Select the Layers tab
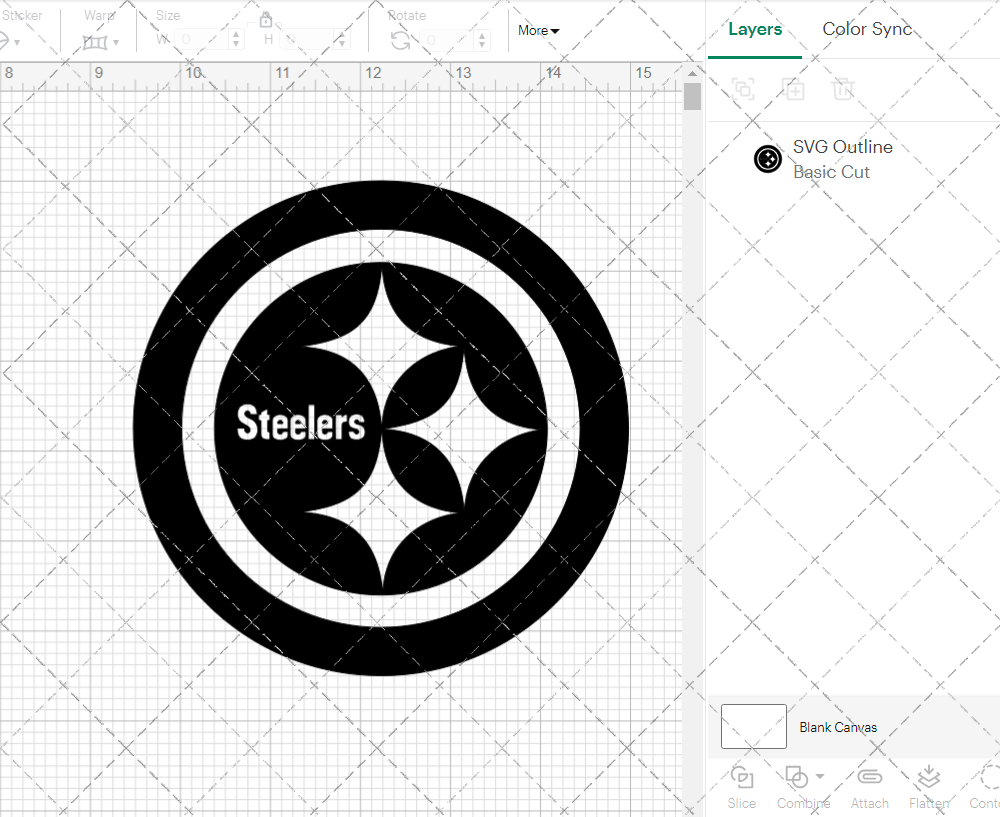Screen dimensions: 1000x817 tap(755, 29)
